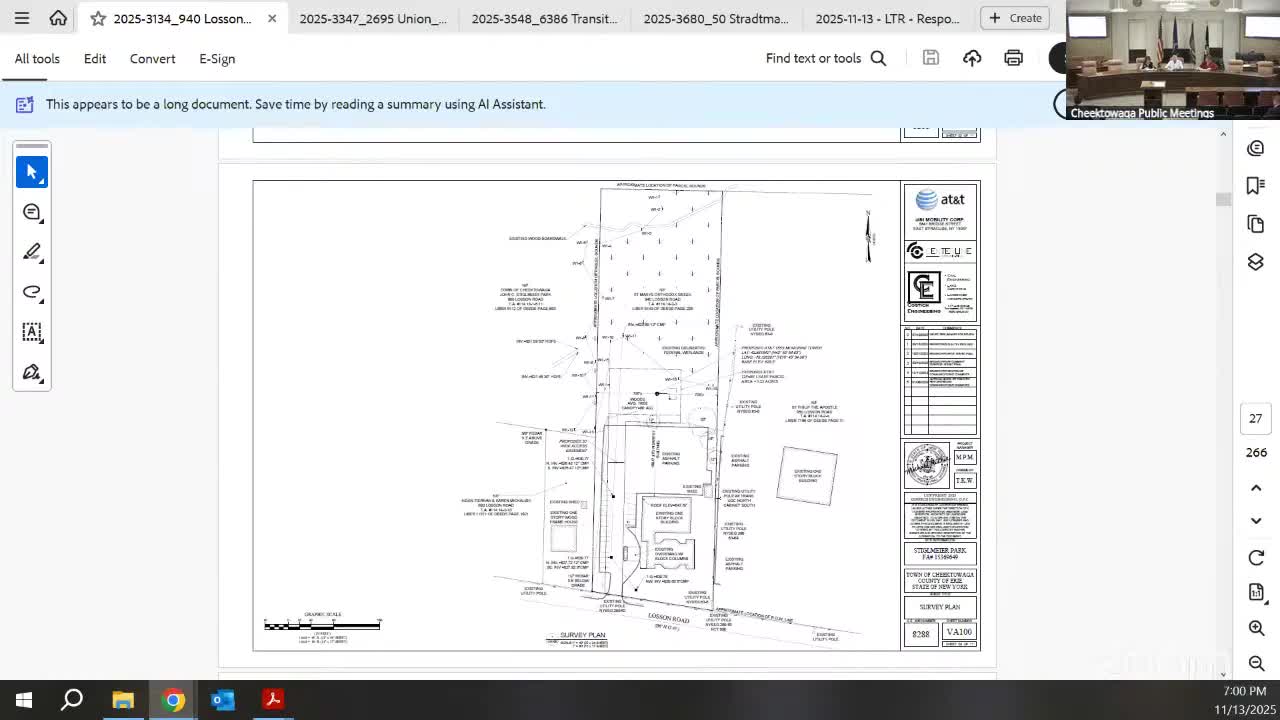Switch to the 2025-11-13 LTR Respo tab
Viewport: 1280px width, 720px height.
pyautogui.click(x=888, y=18)
